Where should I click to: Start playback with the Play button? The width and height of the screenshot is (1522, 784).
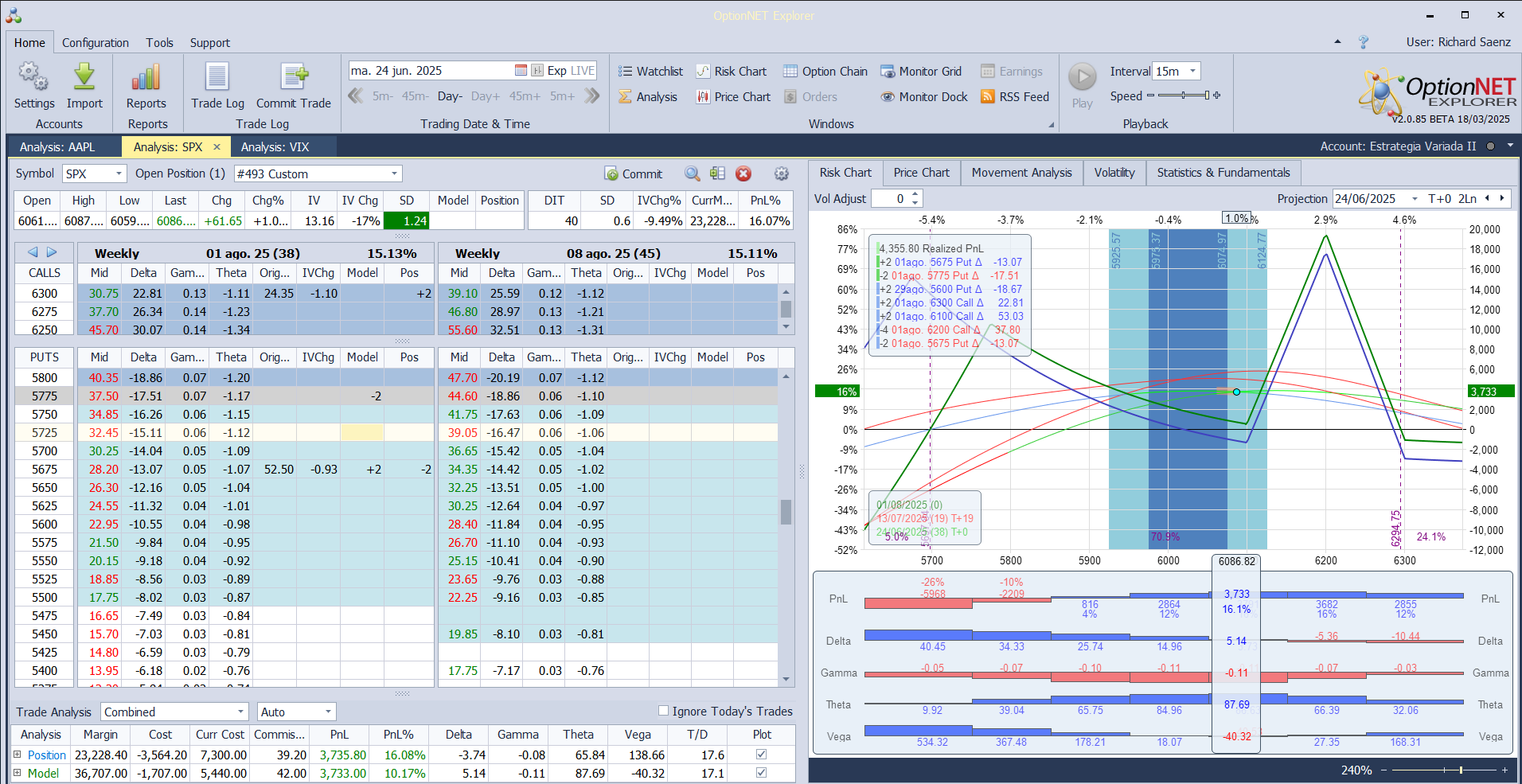click(1082, 86)
